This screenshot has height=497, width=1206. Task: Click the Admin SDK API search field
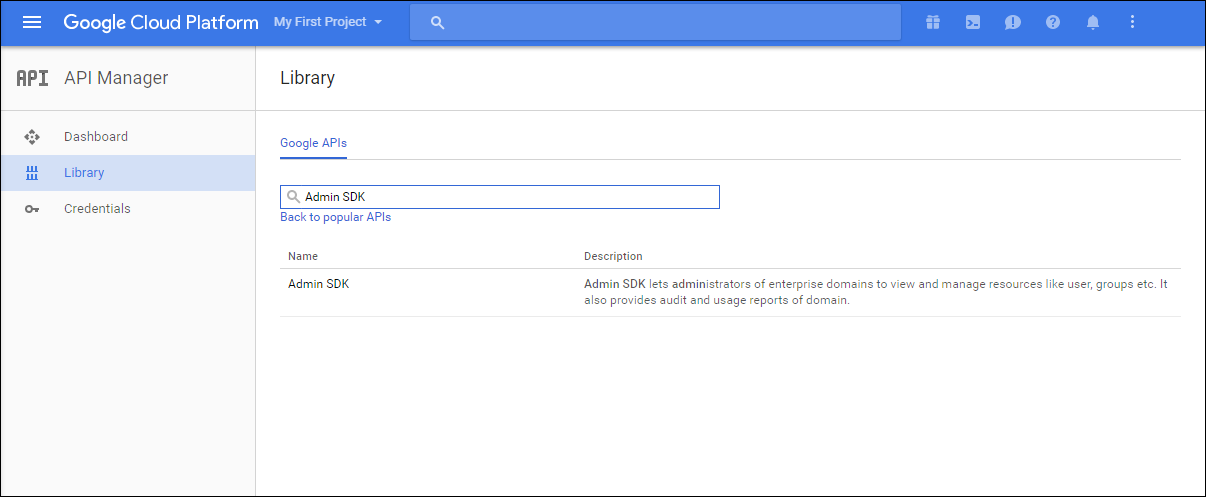pyautogui.click(x=510, y=197)
